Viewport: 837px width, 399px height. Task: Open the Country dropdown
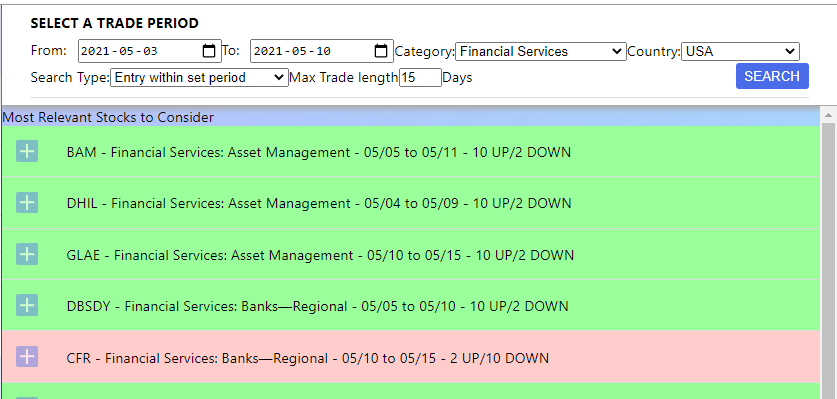coord(740,51)
